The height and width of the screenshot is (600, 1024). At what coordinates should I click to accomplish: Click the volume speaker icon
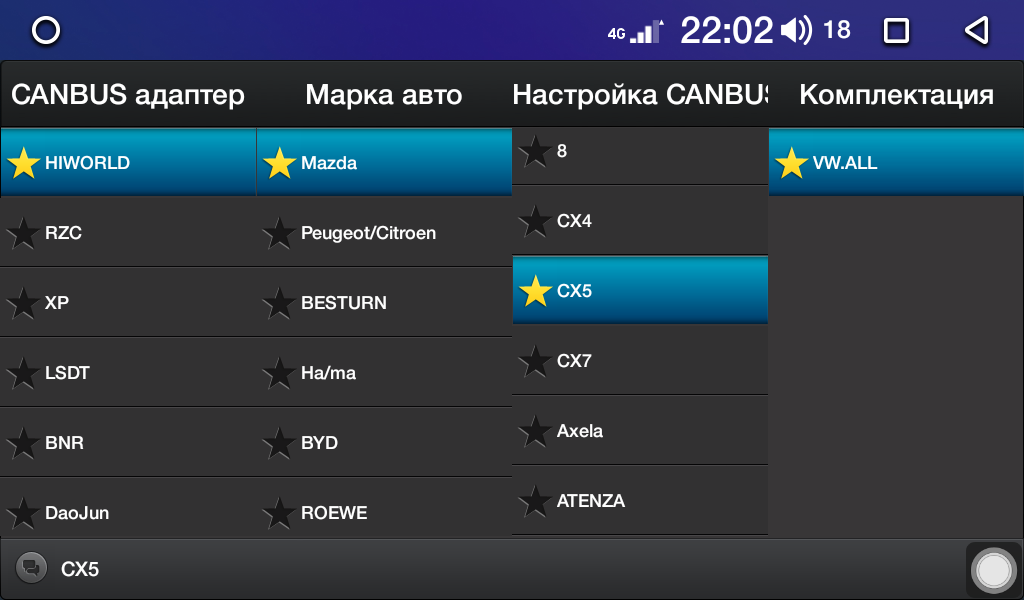[x=795, y=30]
